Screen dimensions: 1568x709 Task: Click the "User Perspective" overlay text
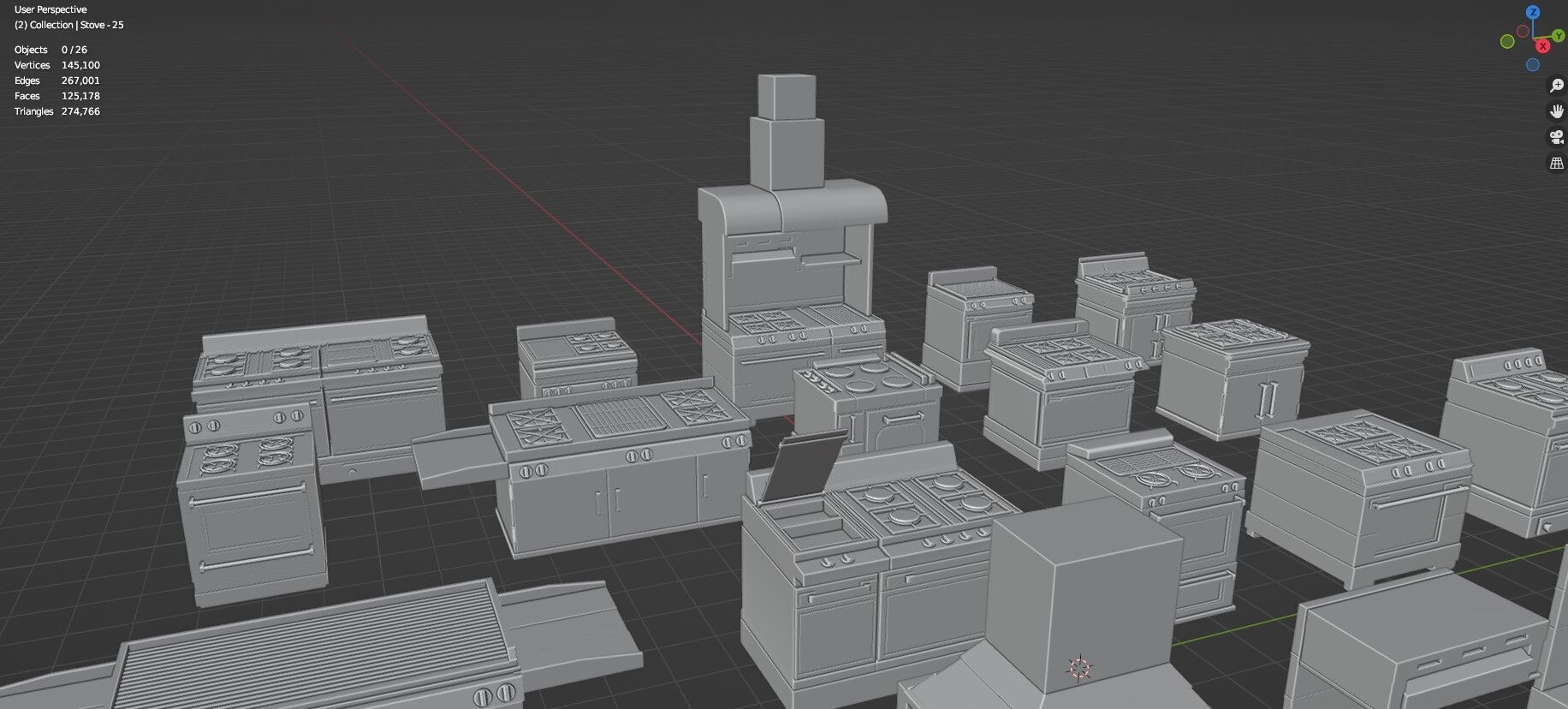tap(50, 9)
